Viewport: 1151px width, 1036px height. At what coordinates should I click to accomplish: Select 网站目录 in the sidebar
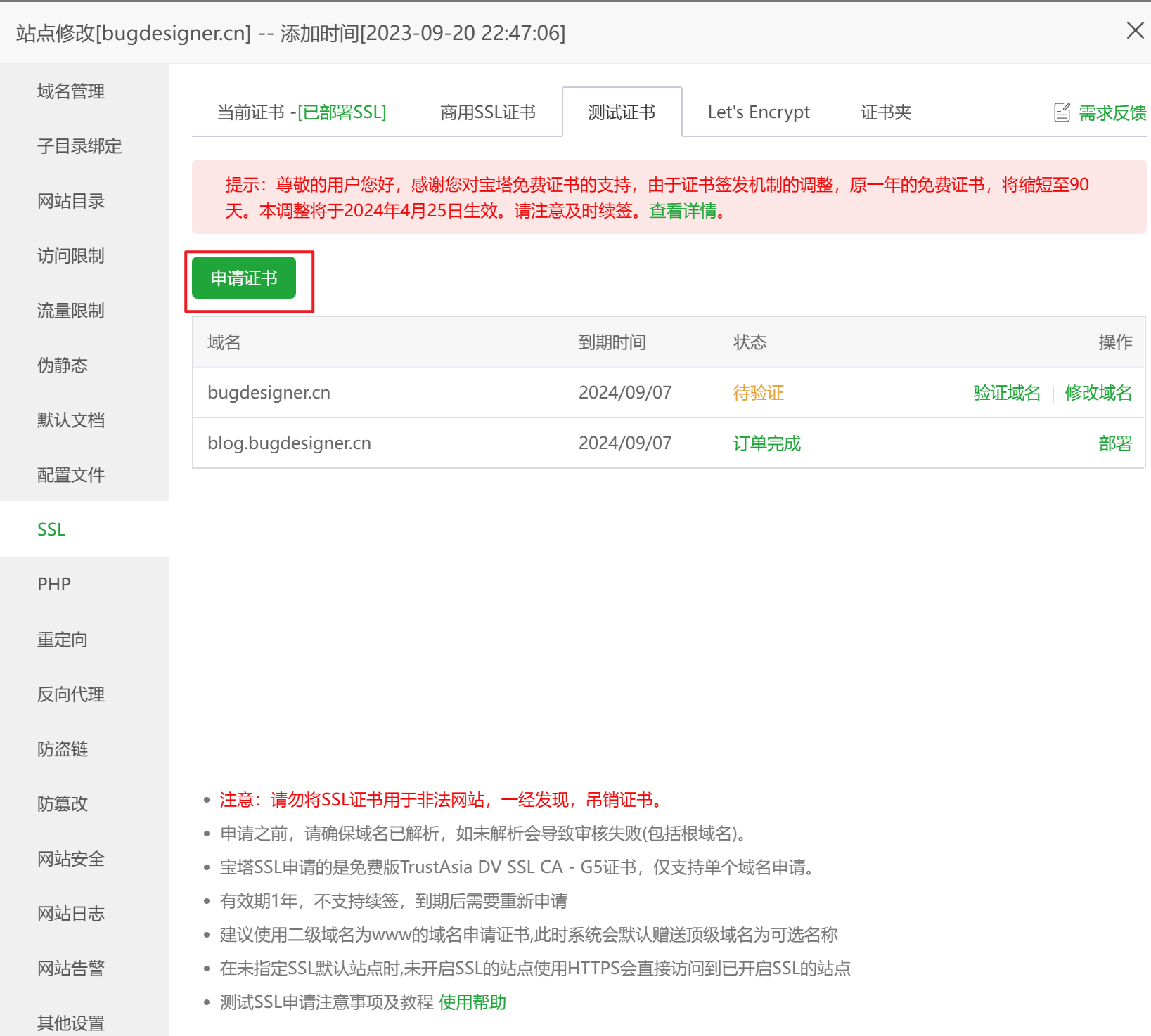point(84,201)
